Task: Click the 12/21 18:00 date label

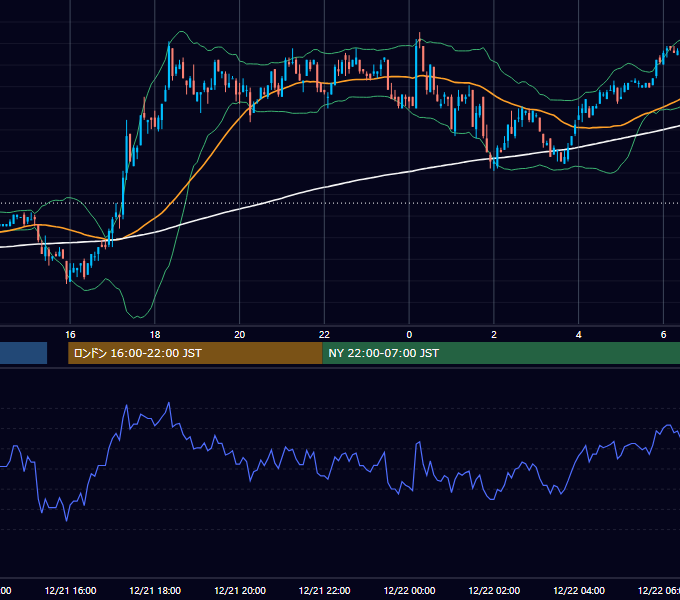Action: (x=155, y=590)
